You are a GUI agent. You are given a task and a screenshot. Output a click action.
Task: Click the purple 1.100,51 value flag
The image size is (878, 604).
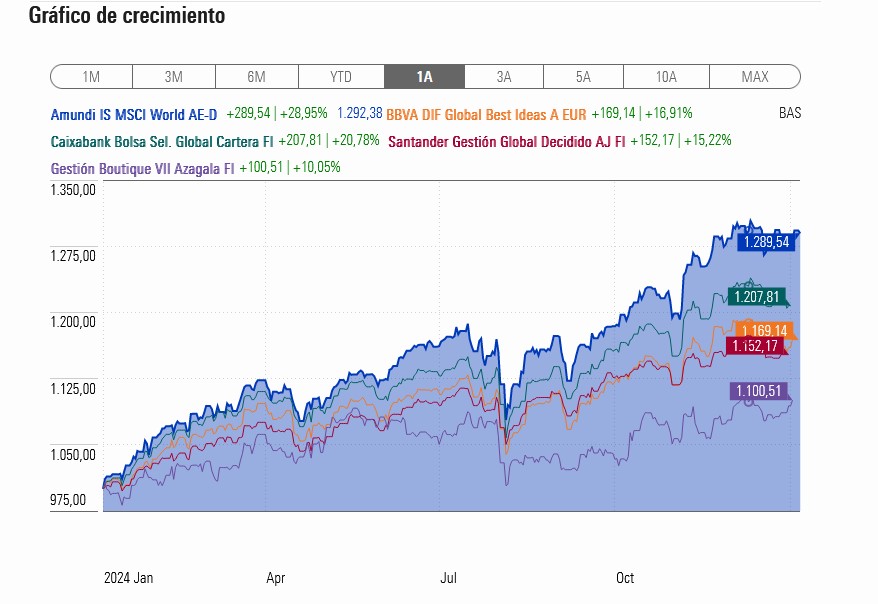click(758, 391)
